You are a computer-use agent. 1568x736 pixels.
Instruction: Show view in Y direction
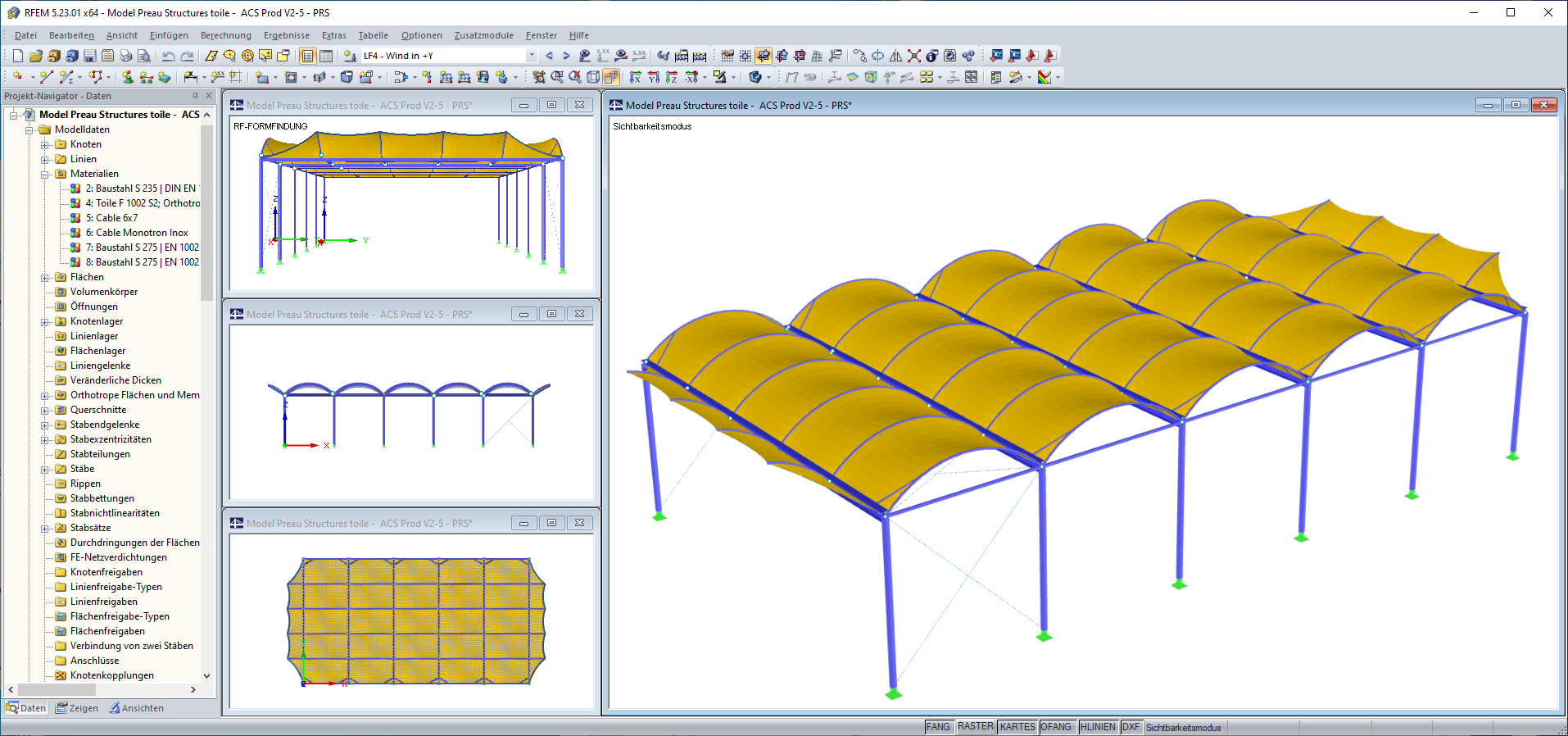coord(653,77)
